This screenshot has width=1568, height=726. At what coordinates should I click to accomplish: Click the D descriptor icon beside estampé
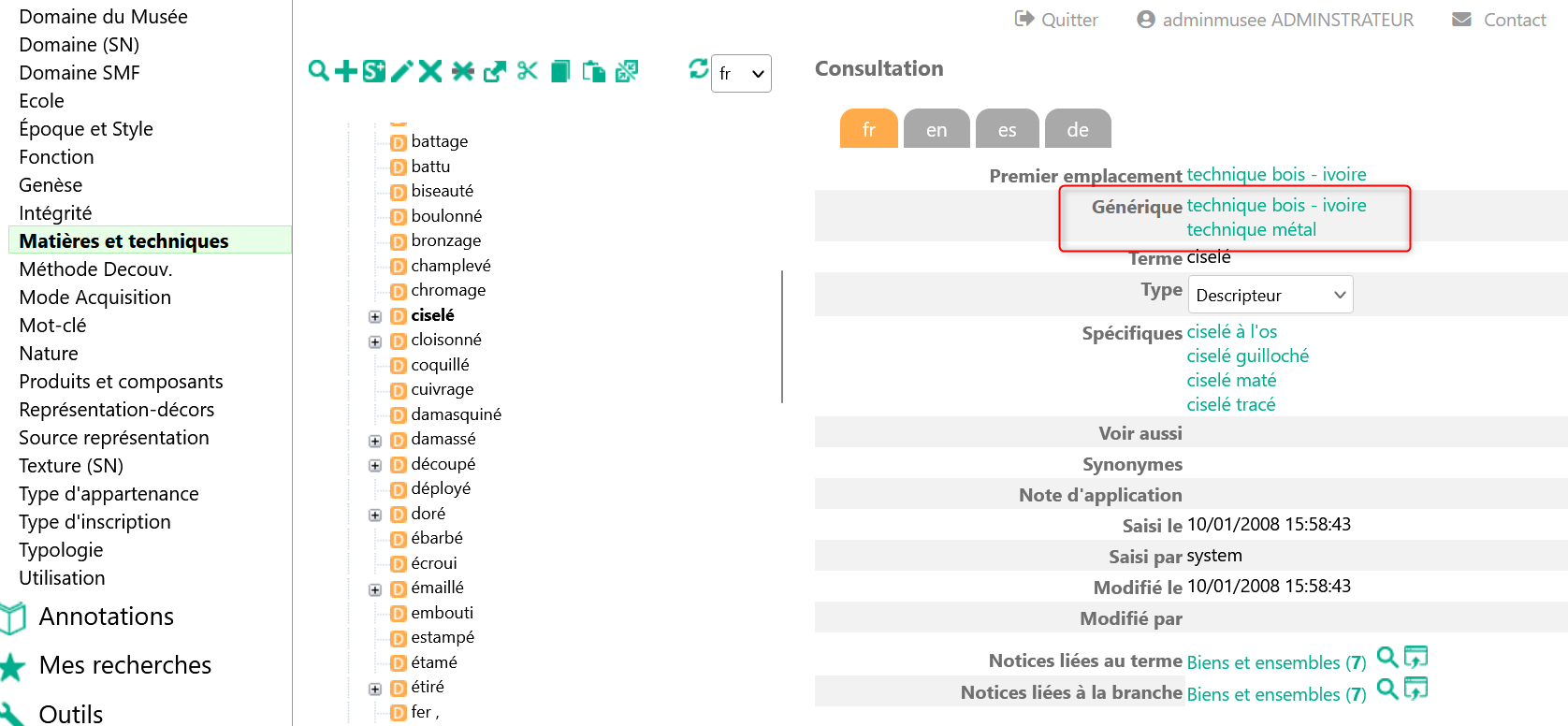[x=399, y=638]
